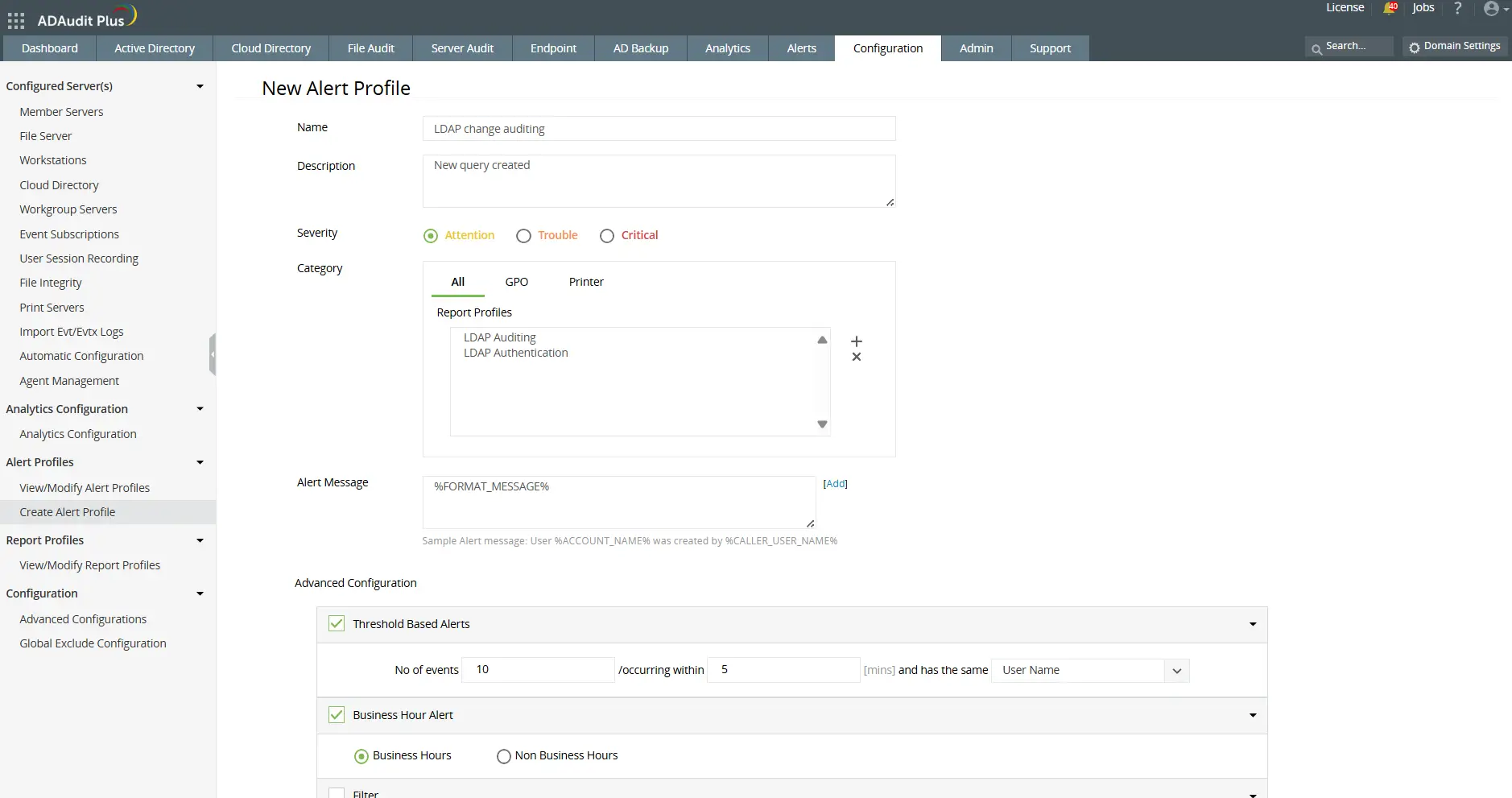Click the Add link beside Alert Message
The image size is (1512, 798).
[836, 484]
